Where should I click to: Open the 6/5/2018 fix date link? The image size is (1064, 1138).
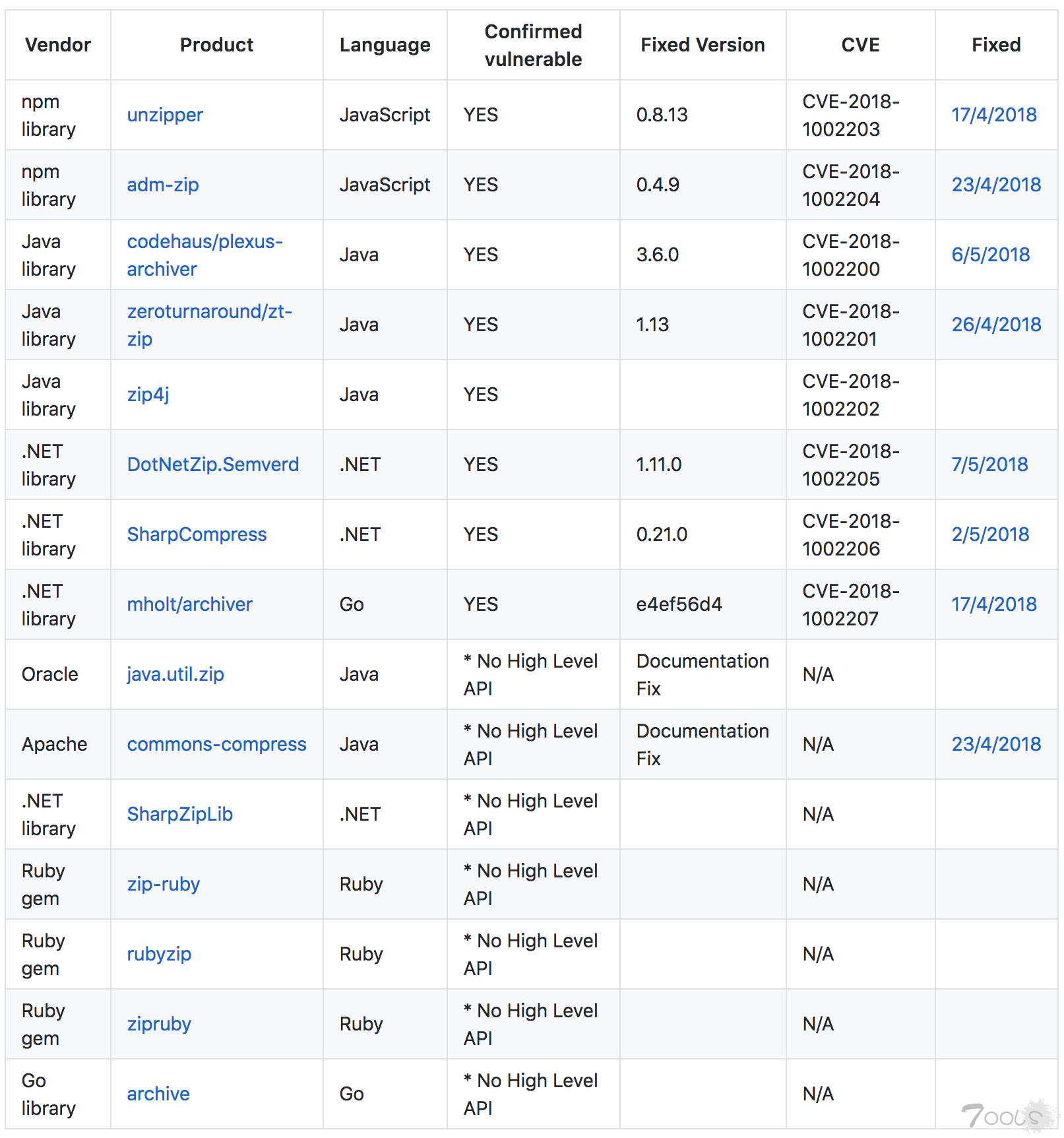tap(990, 255)
